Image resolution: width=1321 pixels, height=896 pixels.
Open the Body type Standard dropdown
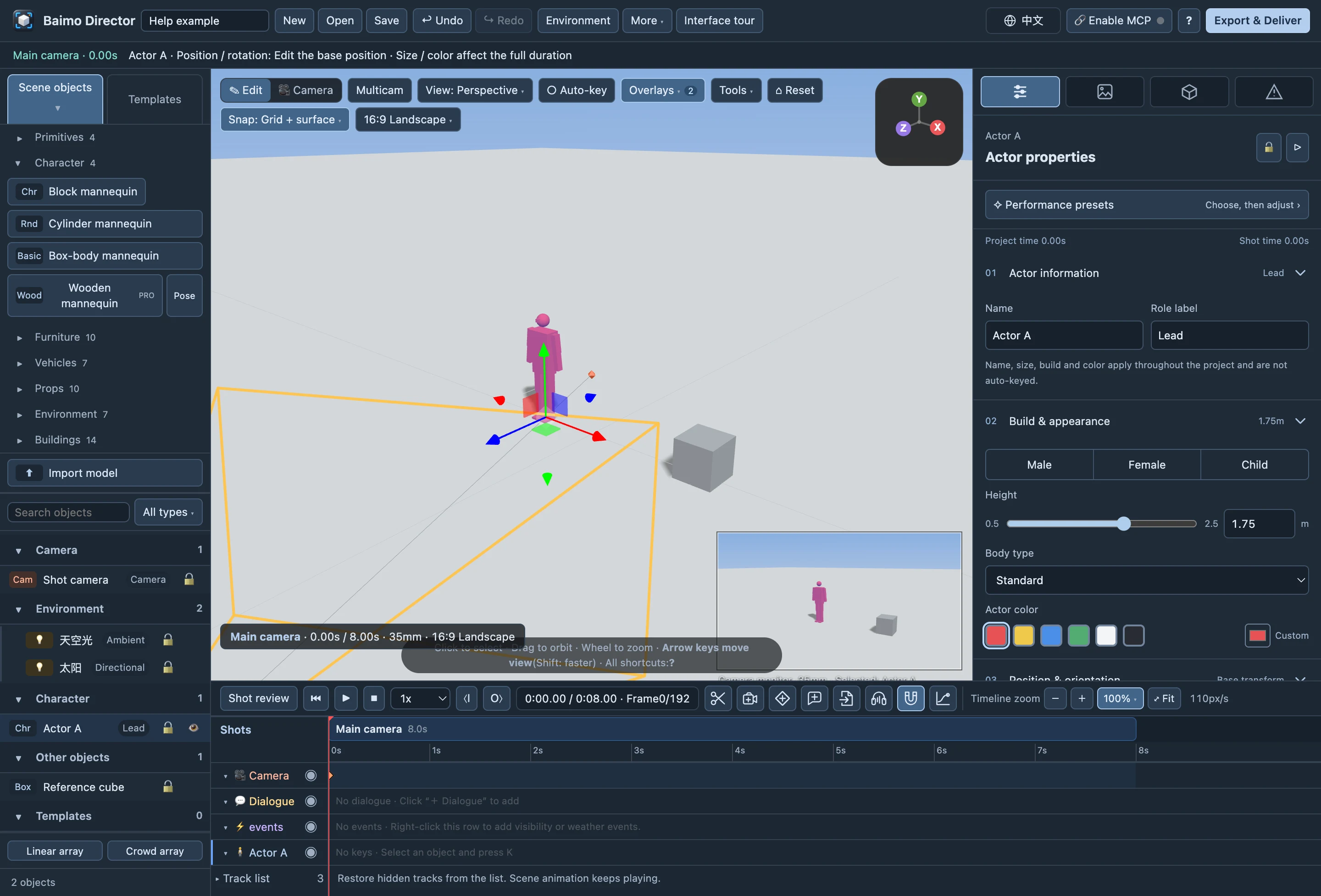click(1147, 580)
